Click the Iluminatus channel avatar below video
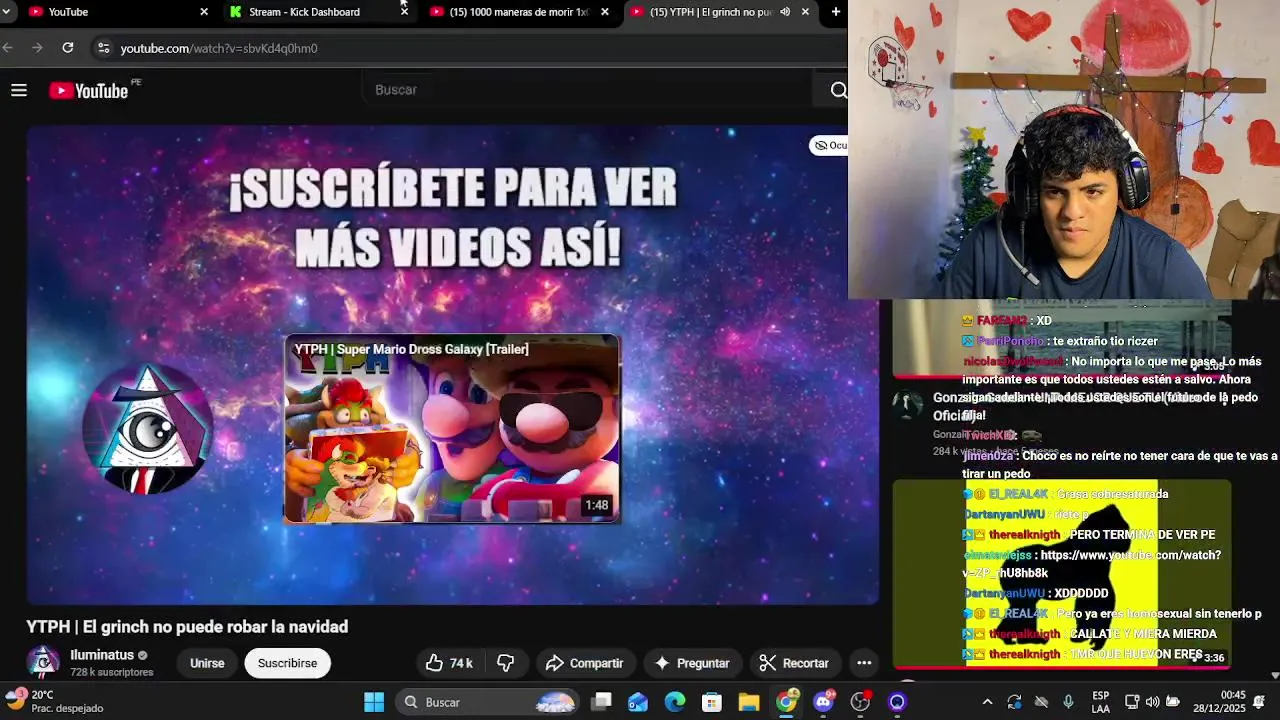1280x720 pixels. [42, 662]
